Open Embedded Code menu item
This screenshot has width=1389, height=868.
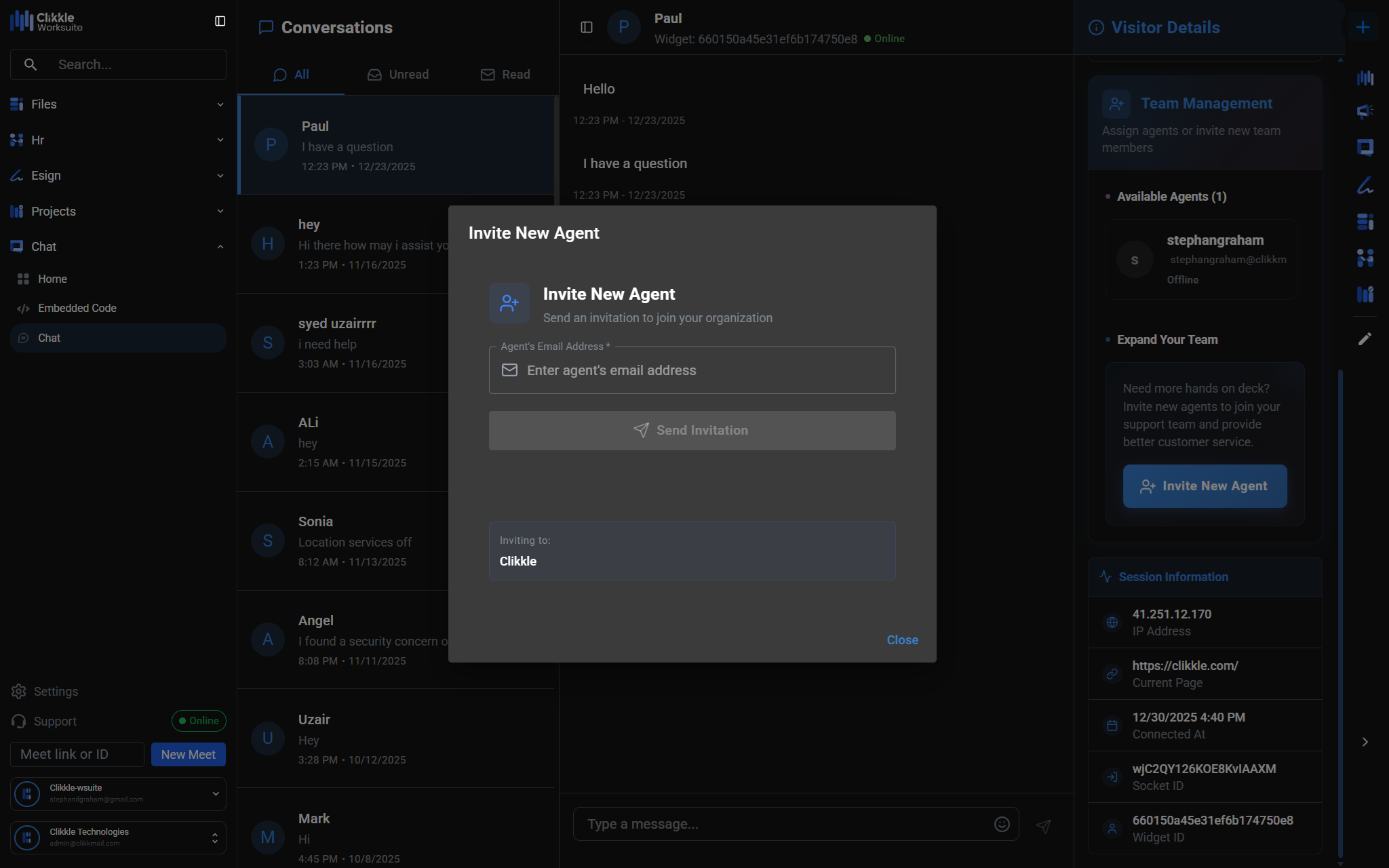(x=77, y=308)
